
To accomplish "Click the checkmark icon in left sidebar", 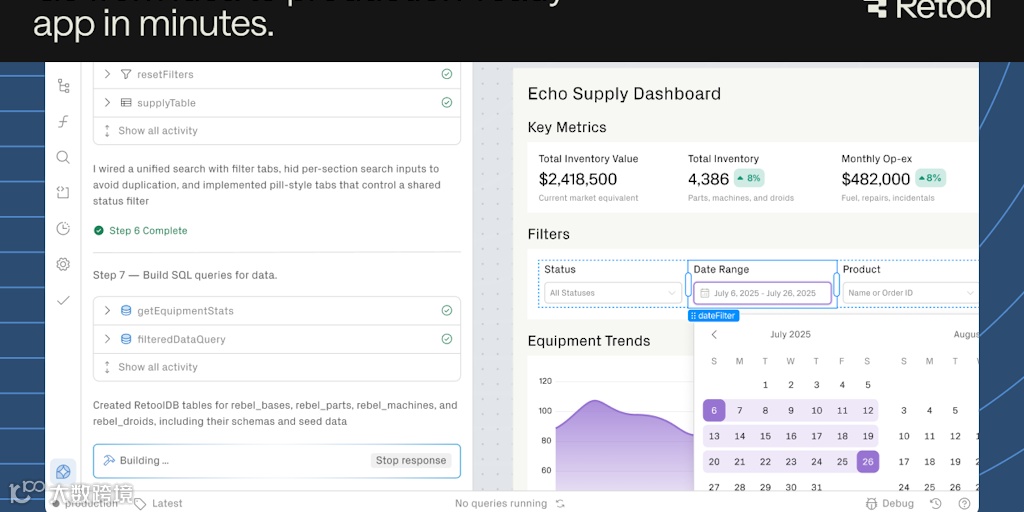I will point(63,300).
